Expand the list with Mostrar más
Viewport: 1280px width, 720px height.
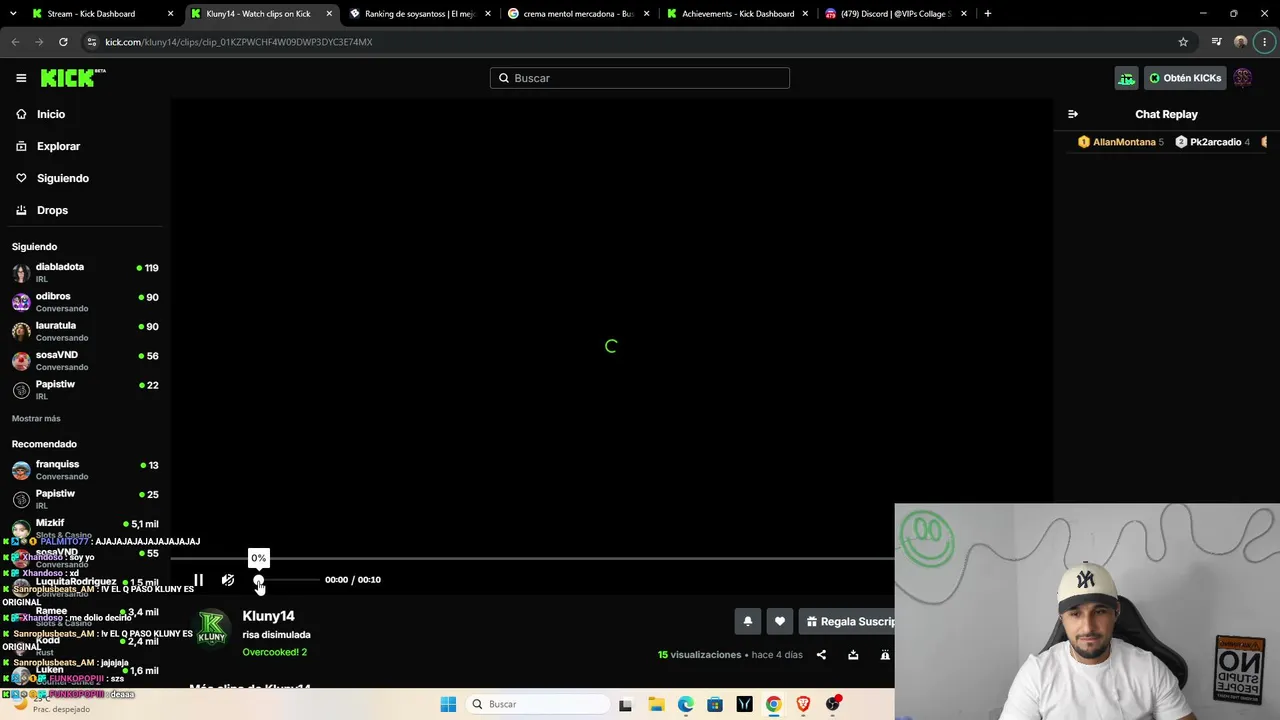(x=36, y=418)
